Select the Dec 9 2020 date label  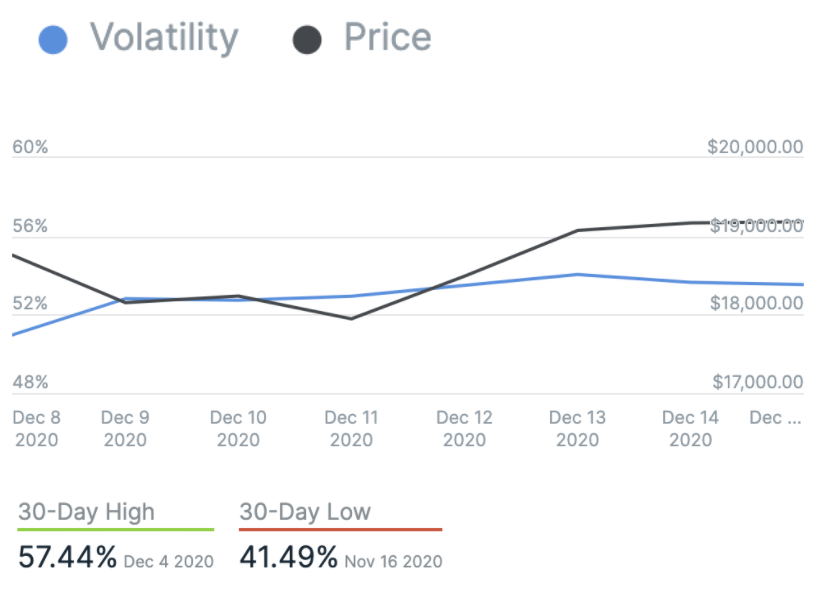125,429
